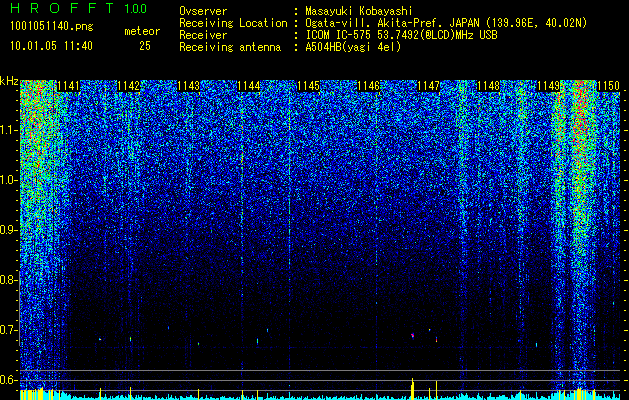Image resolution: width=629 pixels, height=400 pixels.
Task: Click the Ovserver label
Action: tap(203, 11)
